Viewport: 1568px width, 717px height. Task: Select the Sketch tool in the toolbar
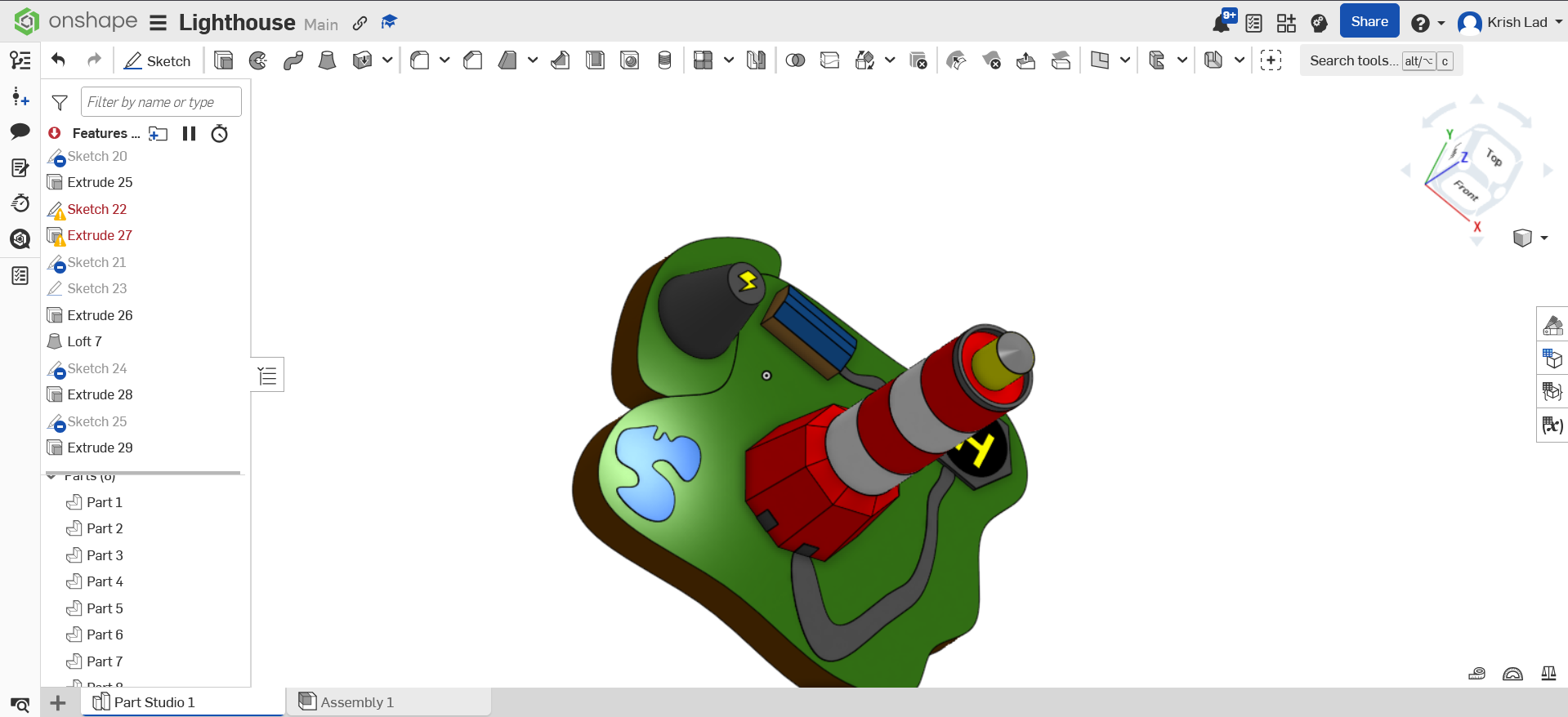[x=157, y=61]
